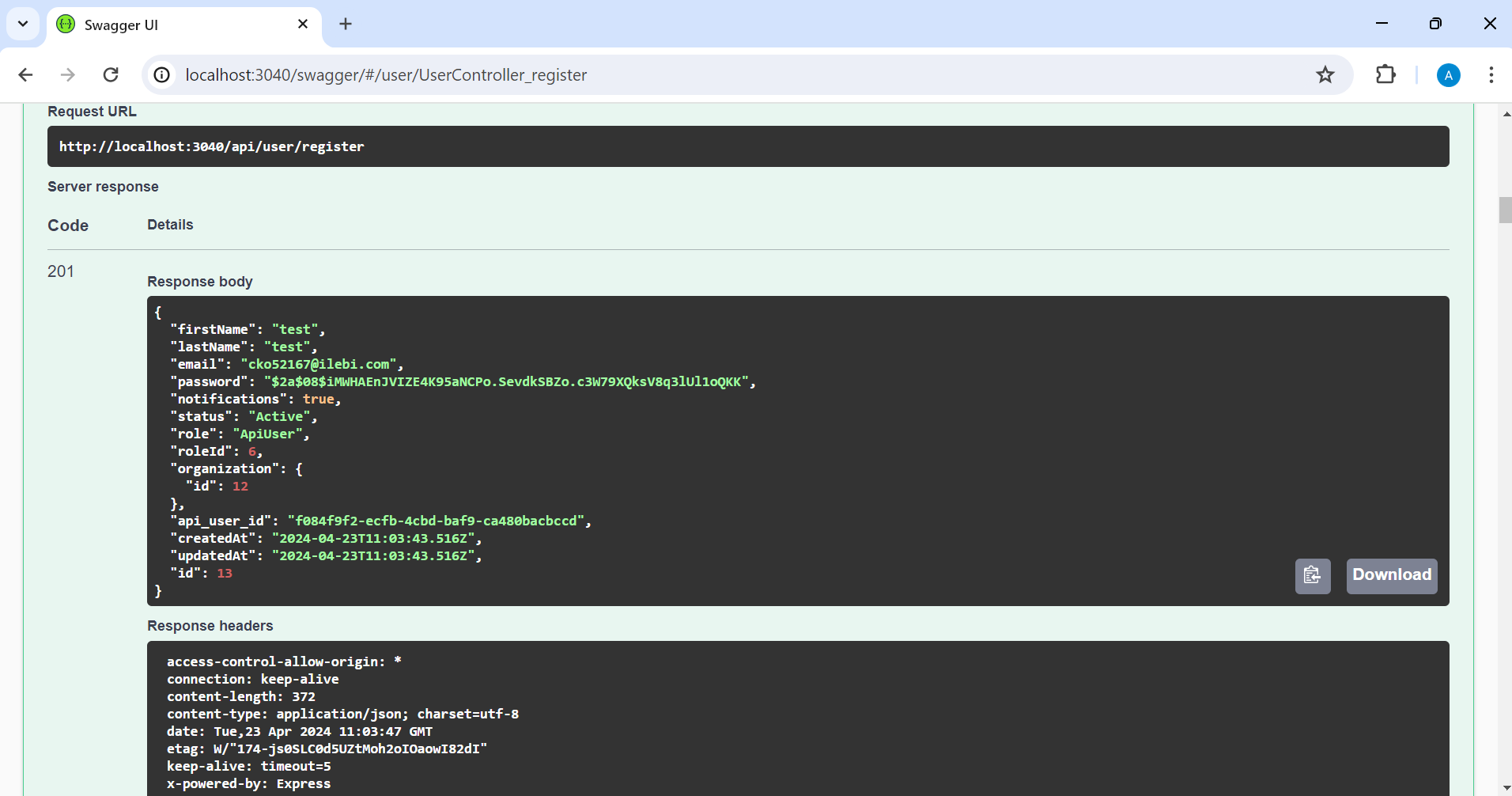
Task: Restore down the browser window
Action: pos(1435,24)
